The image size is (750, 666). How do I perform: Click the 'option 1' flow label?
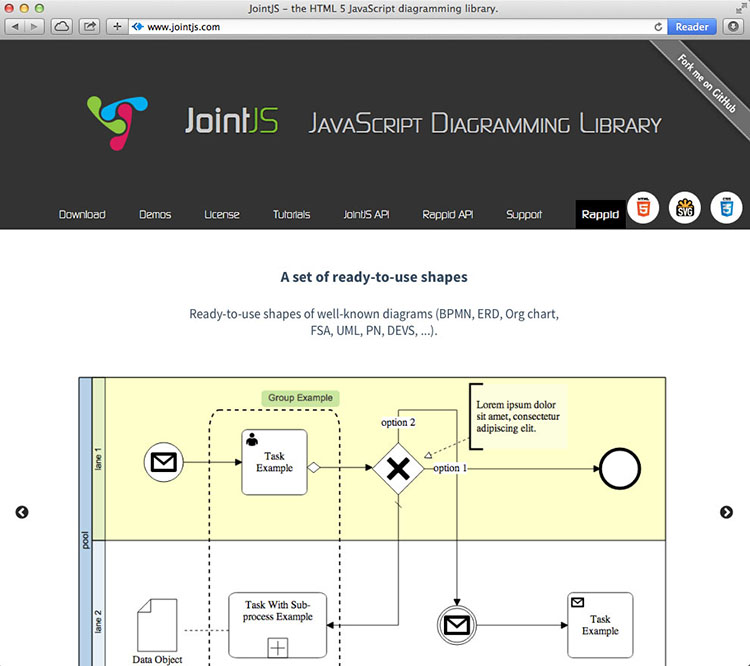(x=450, y=468)
